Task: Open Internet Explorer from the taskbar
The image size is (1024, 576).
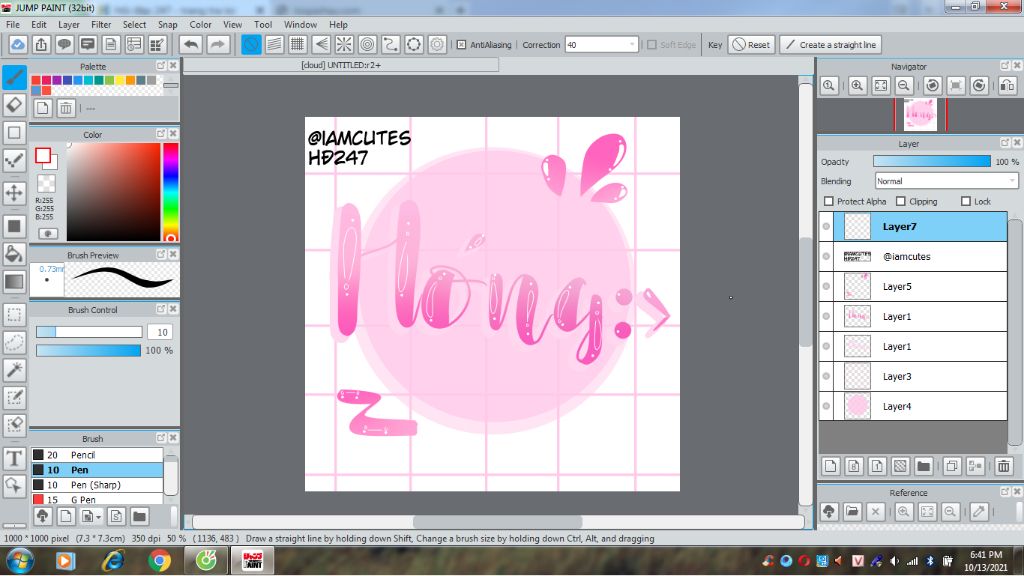Action: pyautogui.click(x=112, y=560)
